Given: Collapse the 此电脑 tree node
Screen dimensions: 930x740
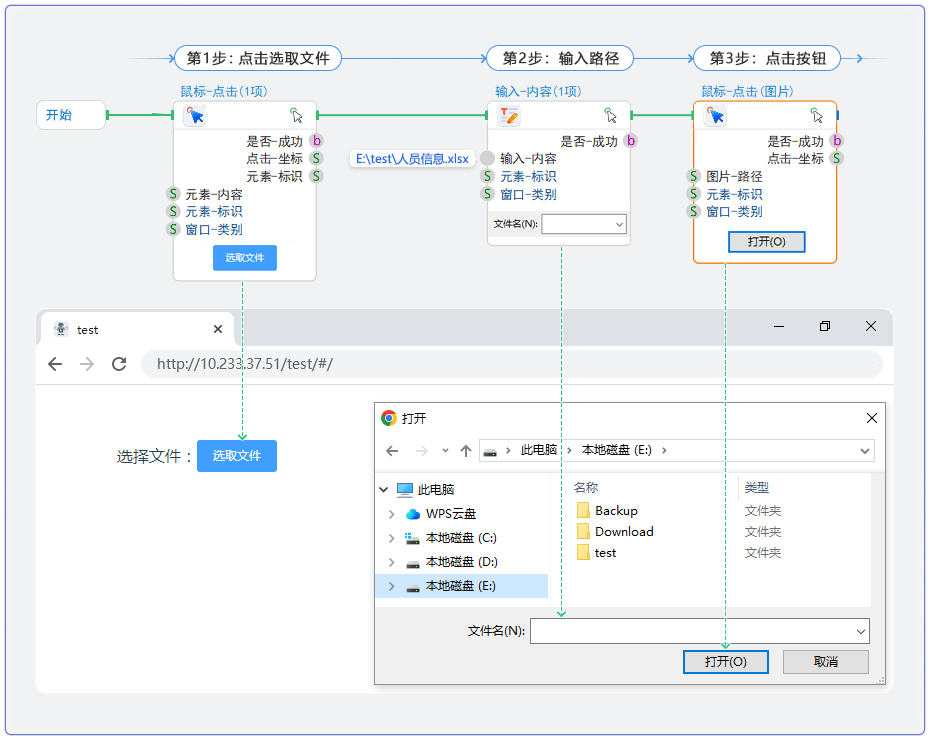Looking at the screenshot, I should pos(384,490).
